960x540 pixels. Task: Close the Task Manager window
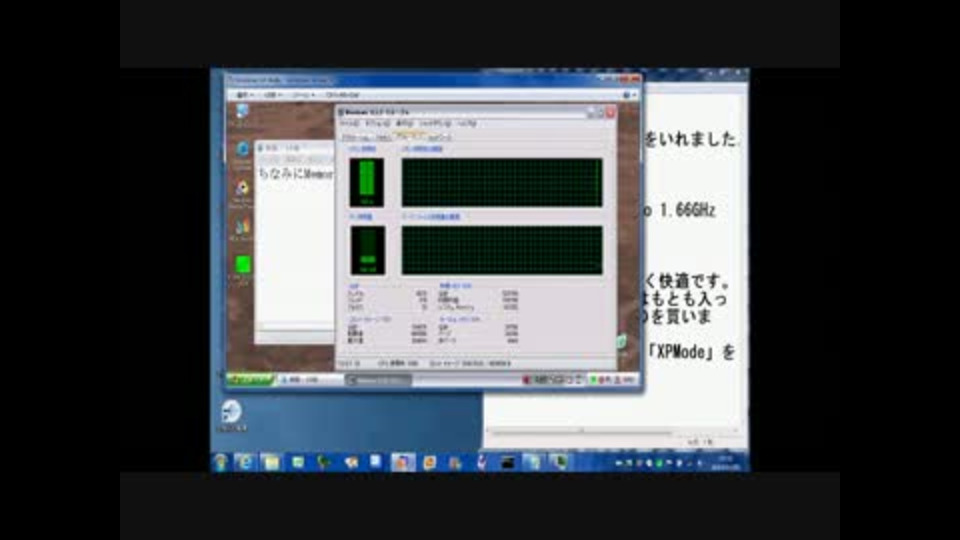coord(610,113)
